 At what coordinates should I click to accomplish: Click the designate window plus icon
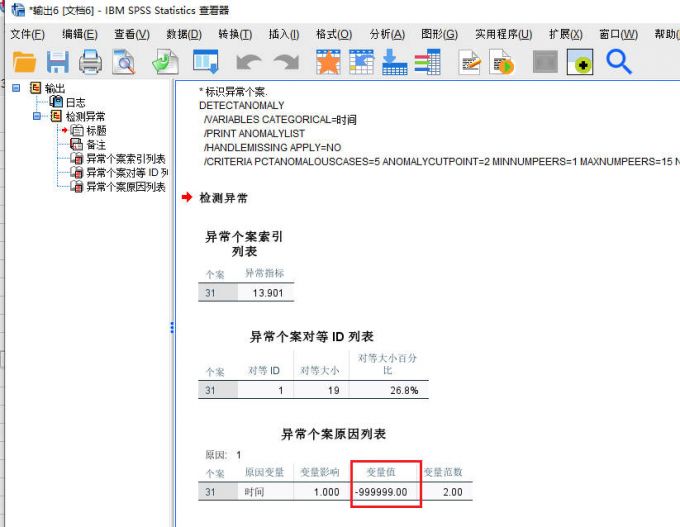pos(580,62)
